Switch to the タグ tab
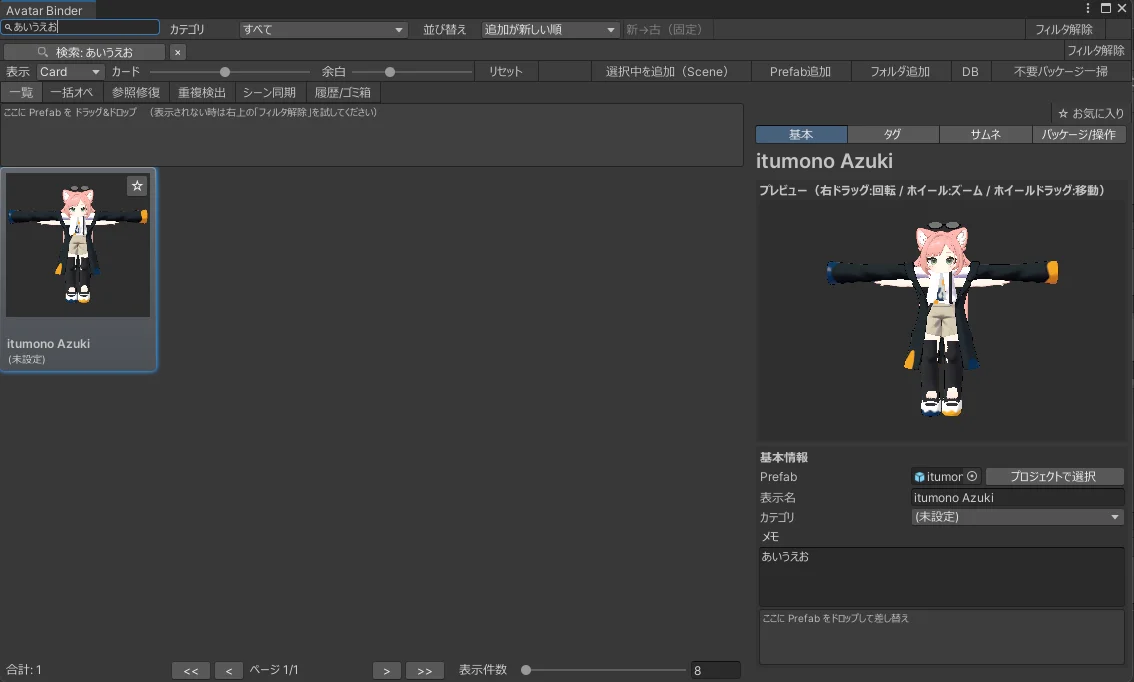The width and height of the screenshot is (1134, 682). tap(893, 133)
